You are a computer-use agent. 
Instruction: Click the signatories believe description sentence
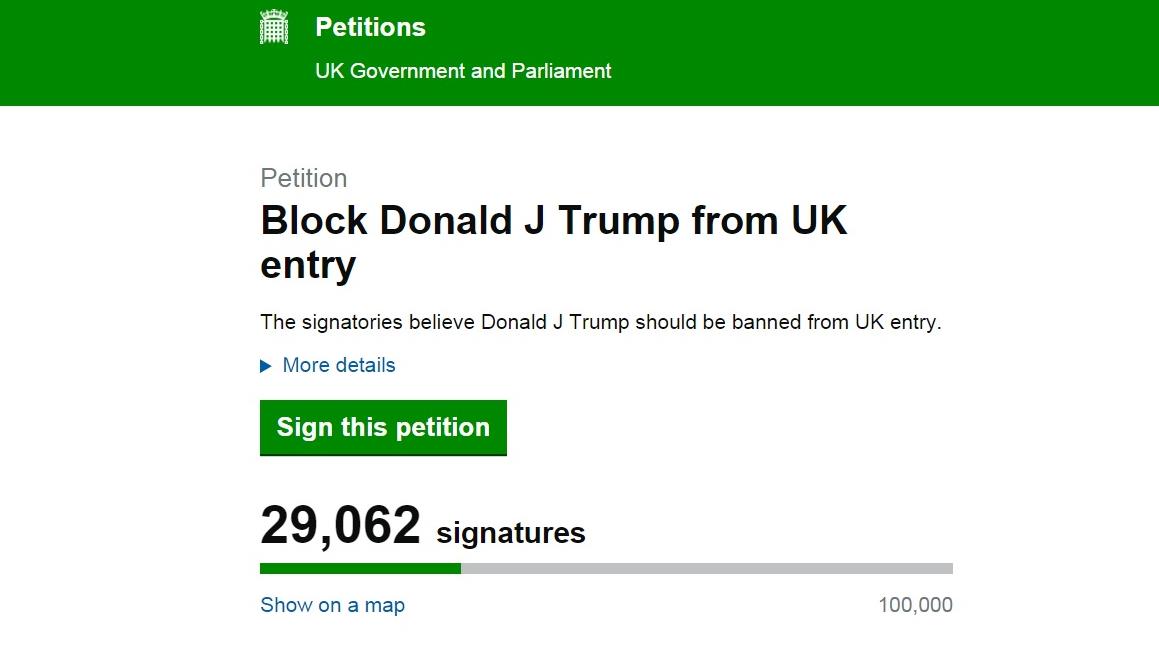[600, 322]
